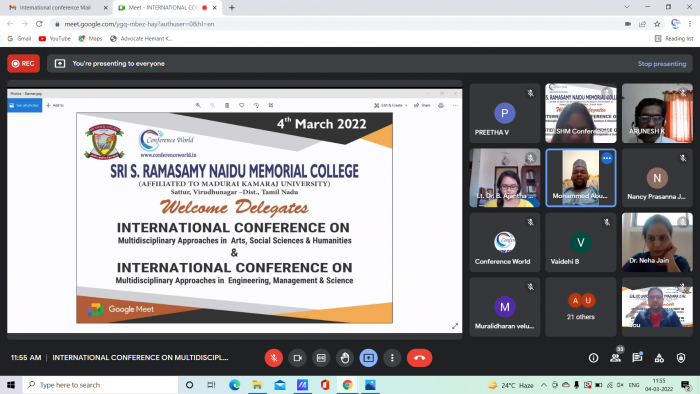Open Chrome tab search chevron

point(627,7)
